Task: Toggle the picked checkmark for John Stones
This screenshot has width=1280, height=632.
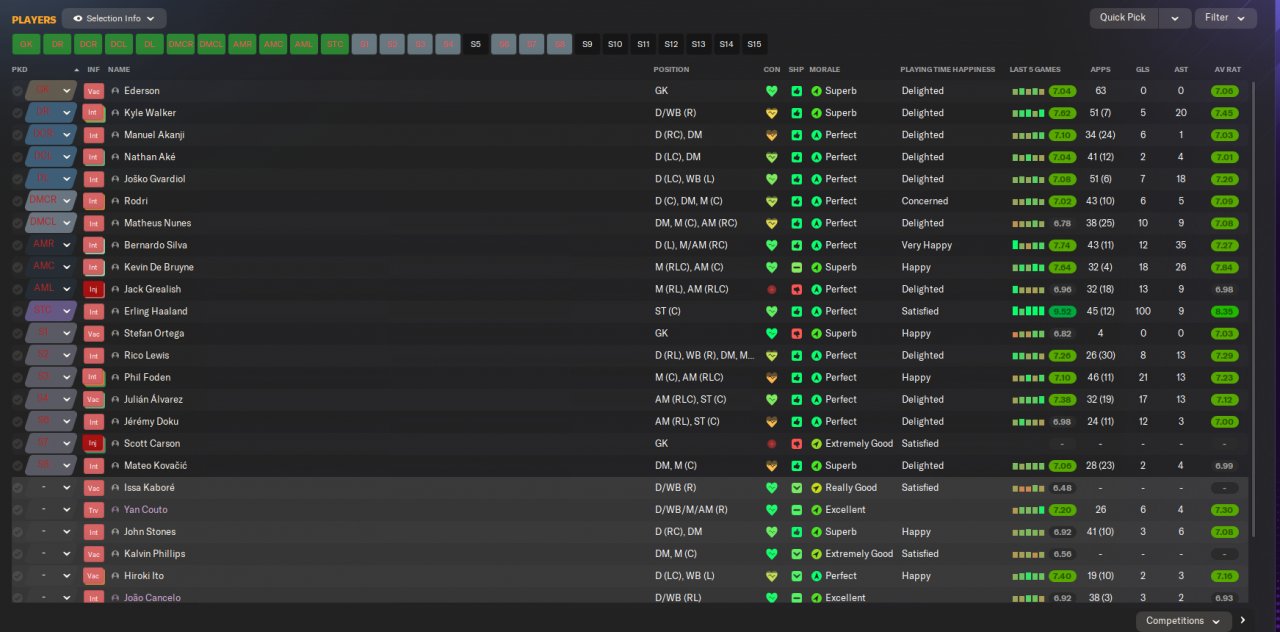Action: point(17,531)
